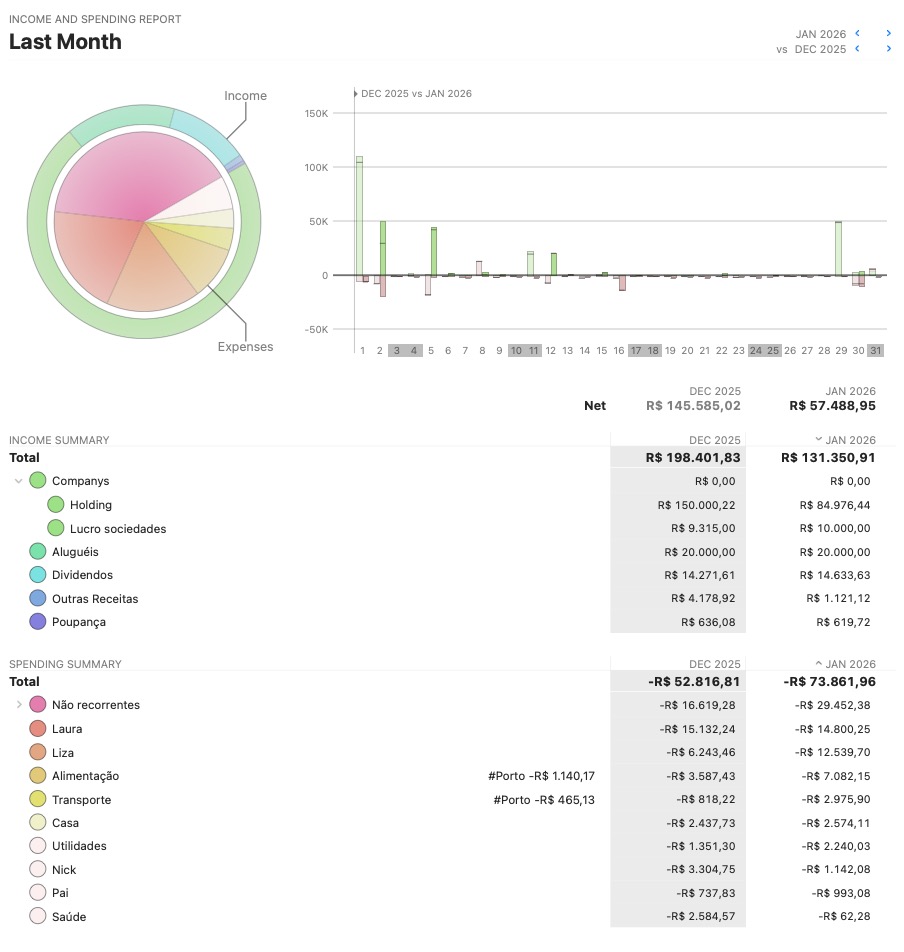Collapse the Companys income group
This screenshot has width=904, height=952.
pos(19,481)
